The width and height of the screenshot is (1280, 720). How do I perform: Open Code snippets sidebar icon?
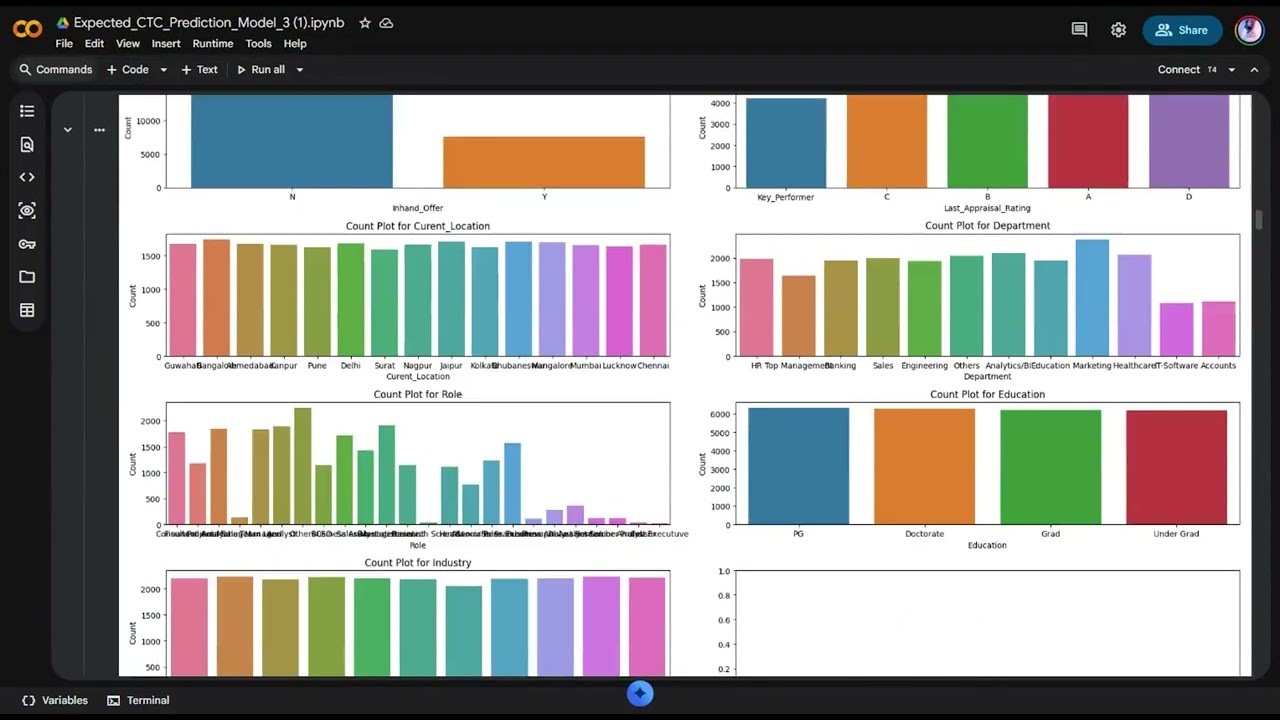[27, 177]
